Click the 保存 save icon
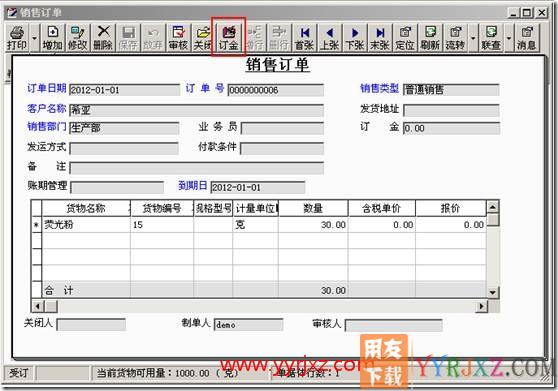This screenshot has width=558, height=391. click(128, 38)
